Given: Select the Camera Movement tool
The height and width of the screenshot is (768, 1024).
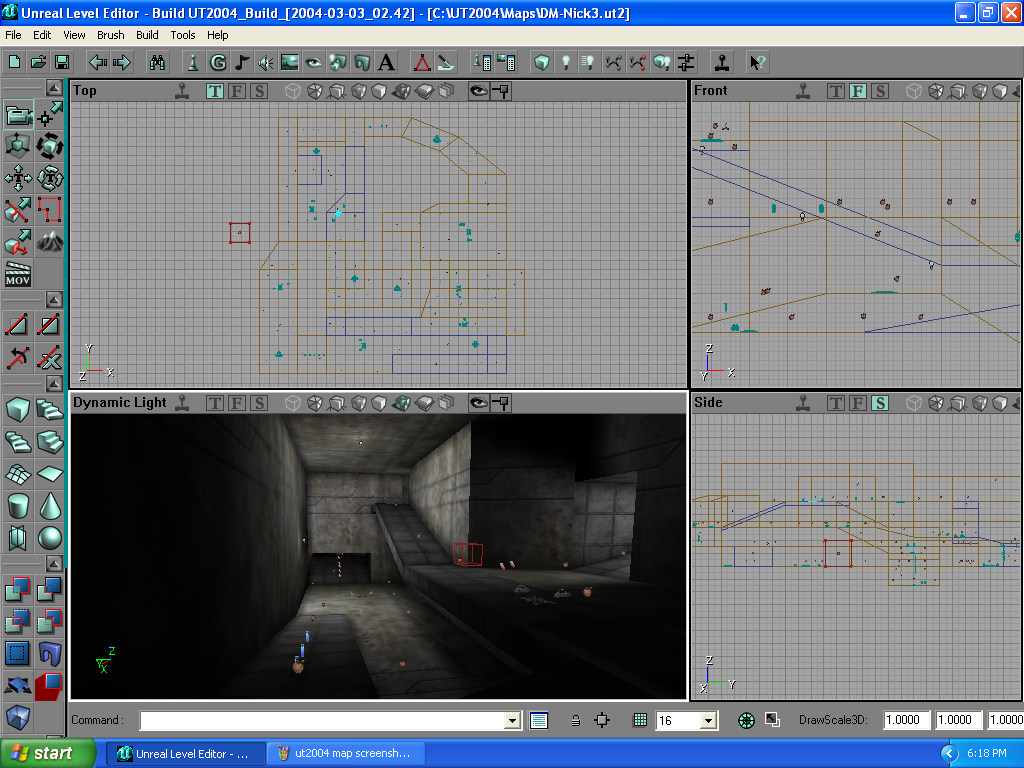Looking at the screenshot, I should 18,115.
